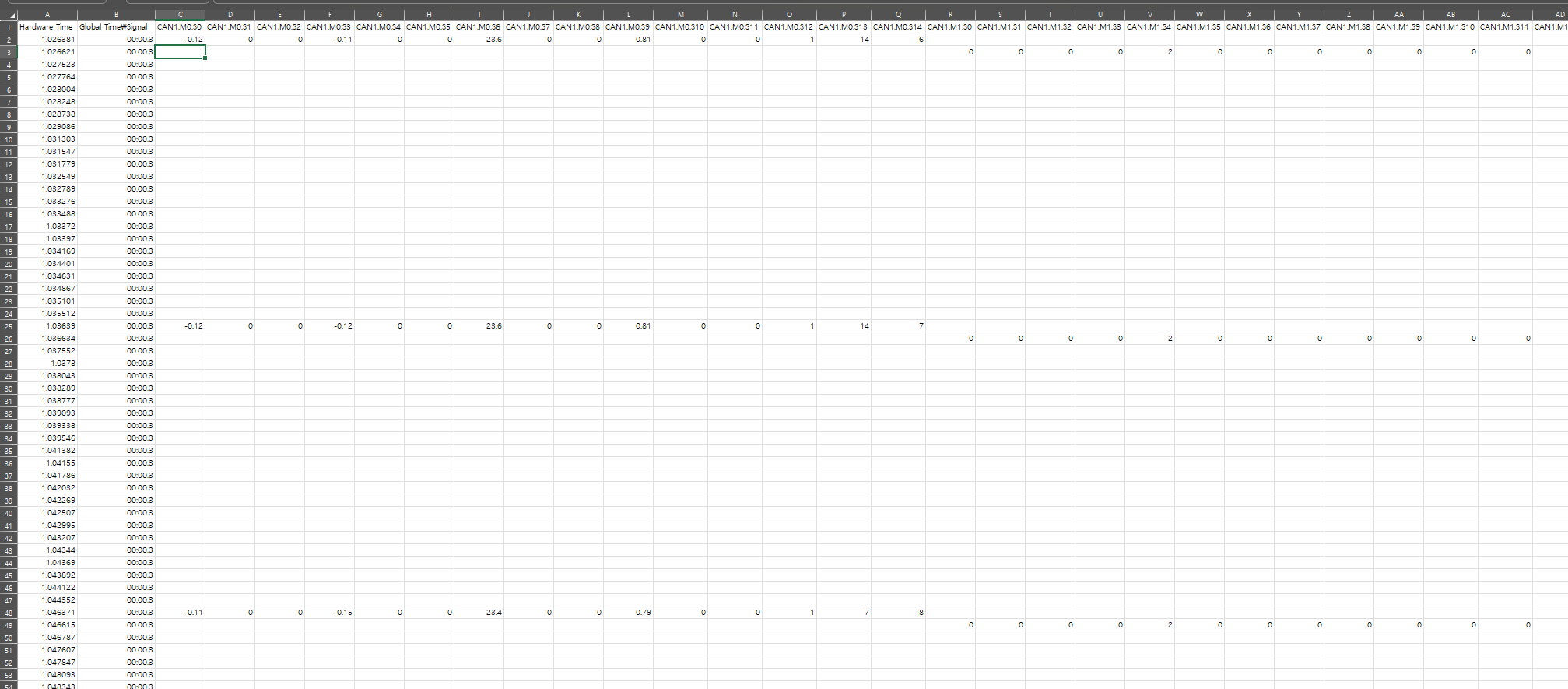1568x689 pixels.
Task: Click the 'CAN1.M1.S0' header cell
Action: (951, 27)
